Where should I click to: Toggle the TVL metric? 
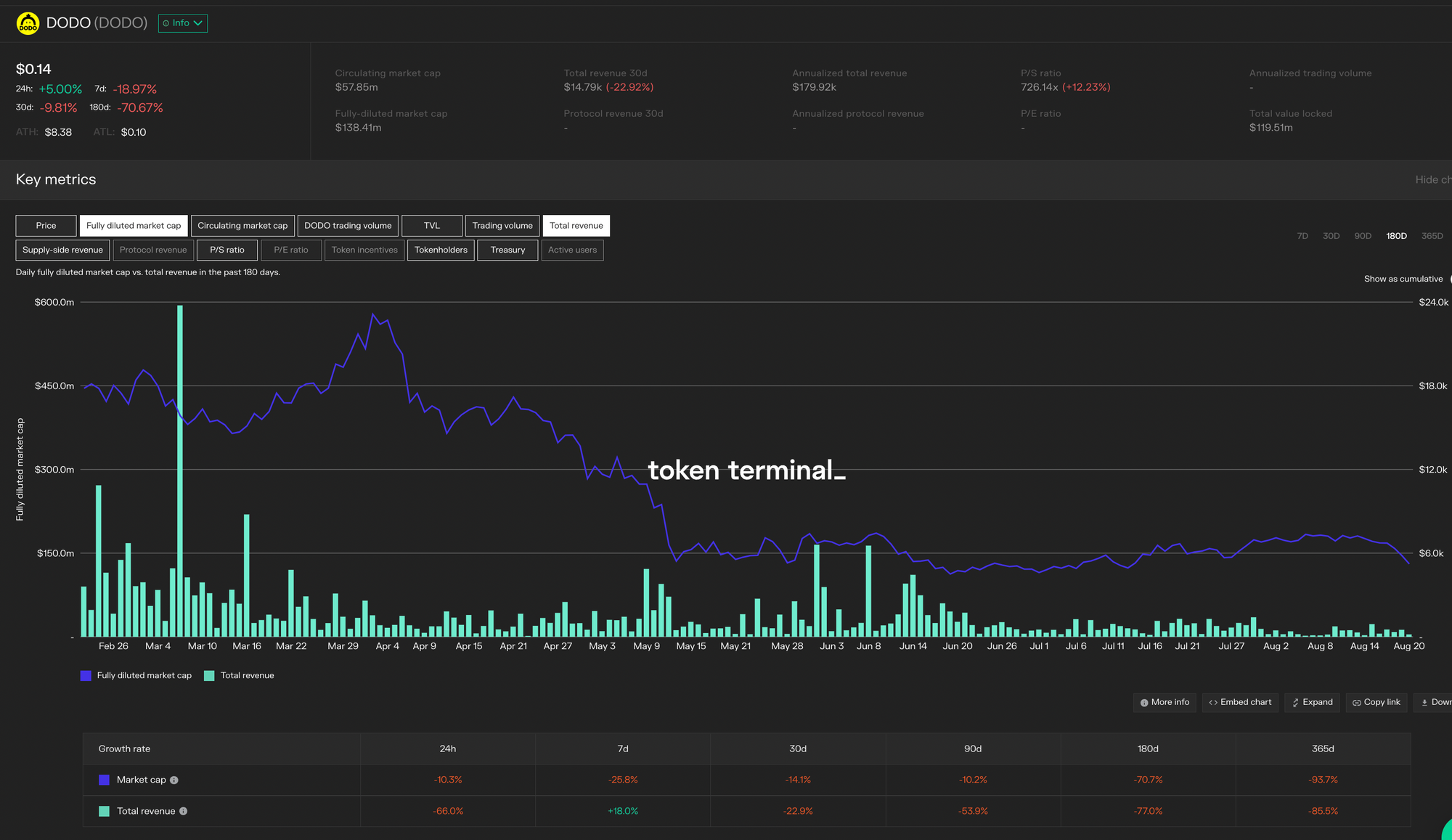(432, 226)
